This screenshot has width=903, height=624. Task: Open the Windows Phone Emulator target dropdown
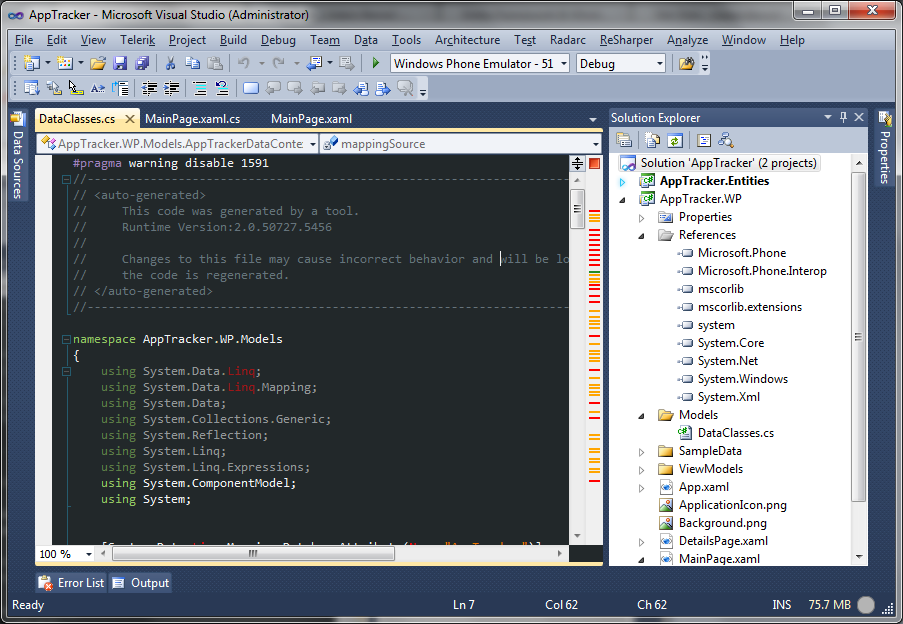click(x=564, y=63)
